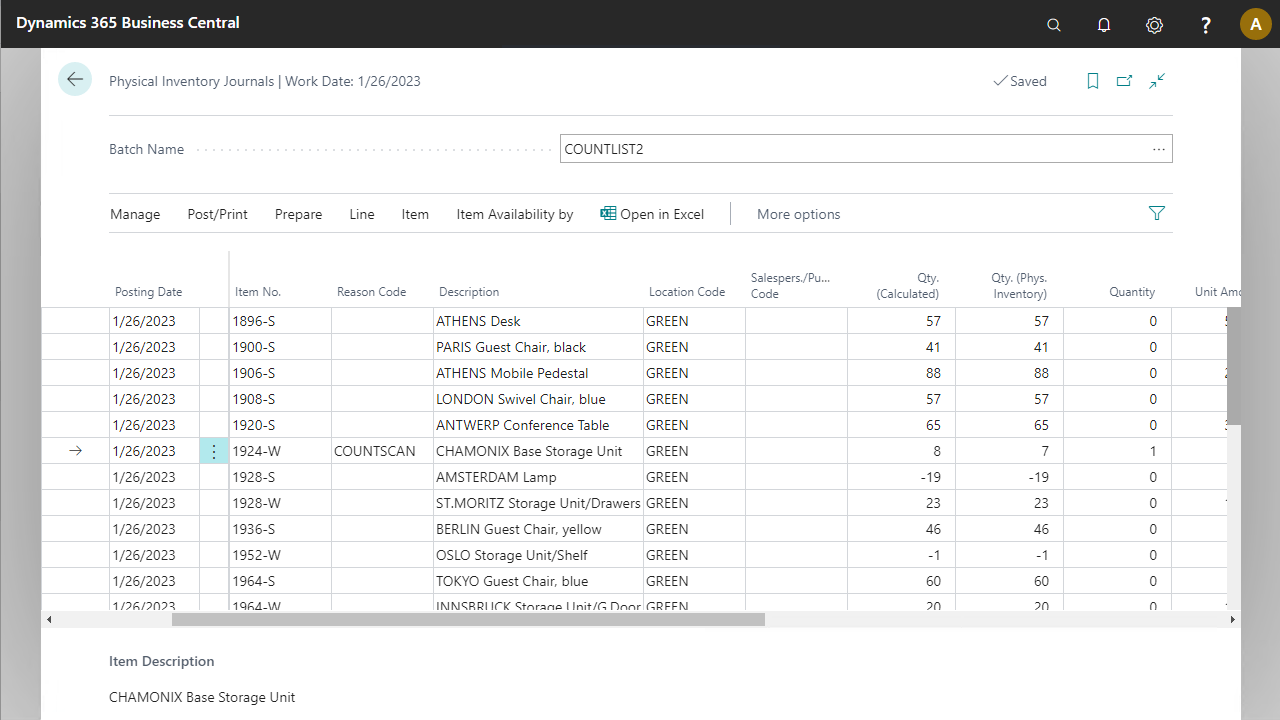Click the Open in Excel icon button
The image size is (1280, 720).
652,214
